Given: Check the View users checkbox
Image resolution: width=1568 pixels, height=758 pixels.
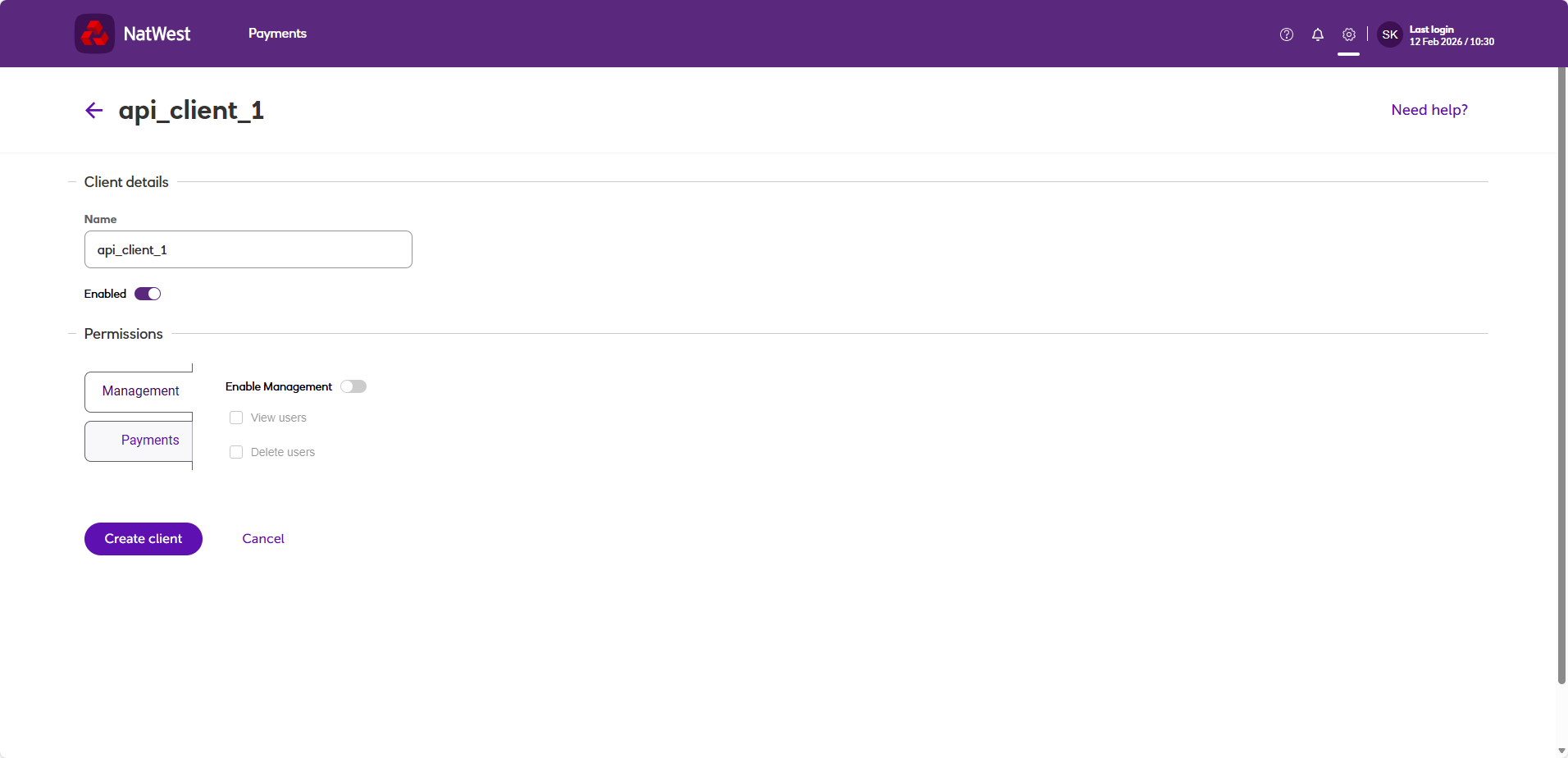Looking at the screenshot, I should (236, 418).
